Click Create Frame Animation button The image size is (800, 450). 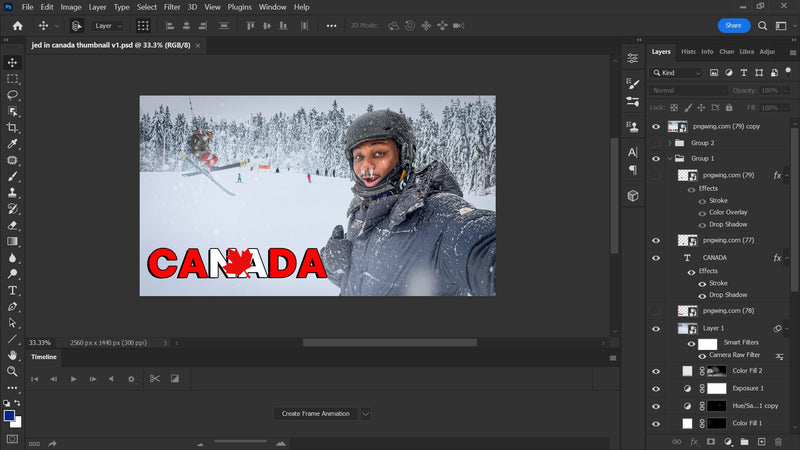pos(315,413)
